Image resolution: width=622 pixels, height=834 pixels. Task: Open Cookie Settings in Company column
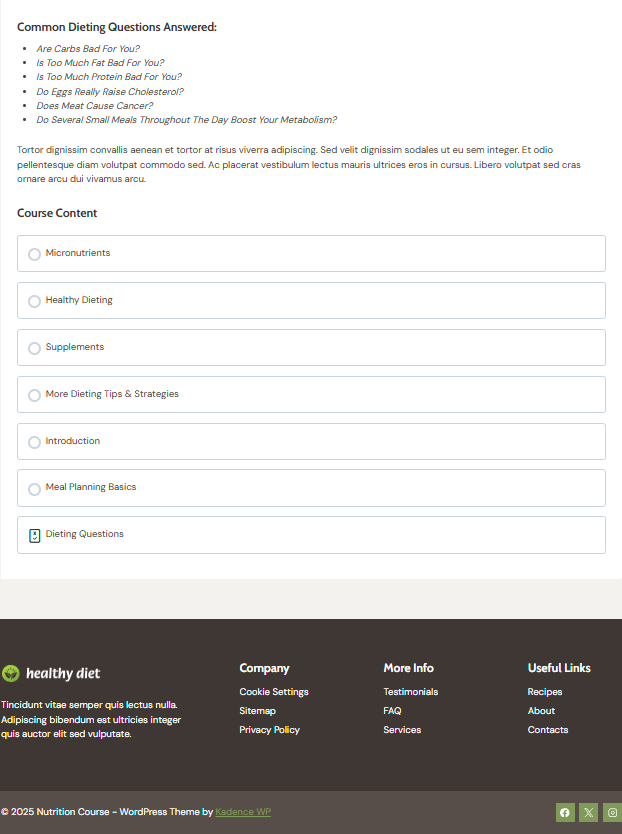pos(274,691)
